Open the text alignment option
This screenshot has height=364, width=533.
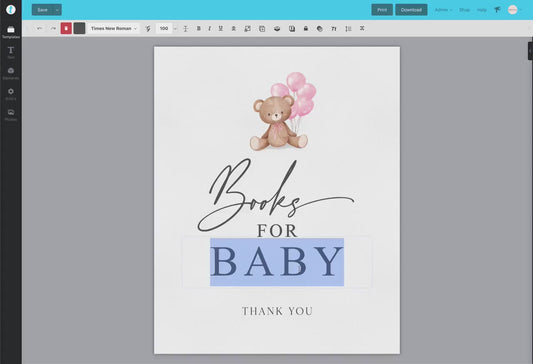pyautogui.click(x=234, y=29)
